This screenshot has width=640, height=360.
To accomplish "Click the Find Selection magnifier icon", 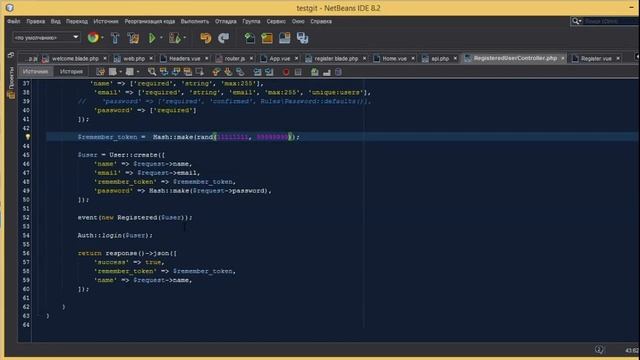I will coord(152,72).
